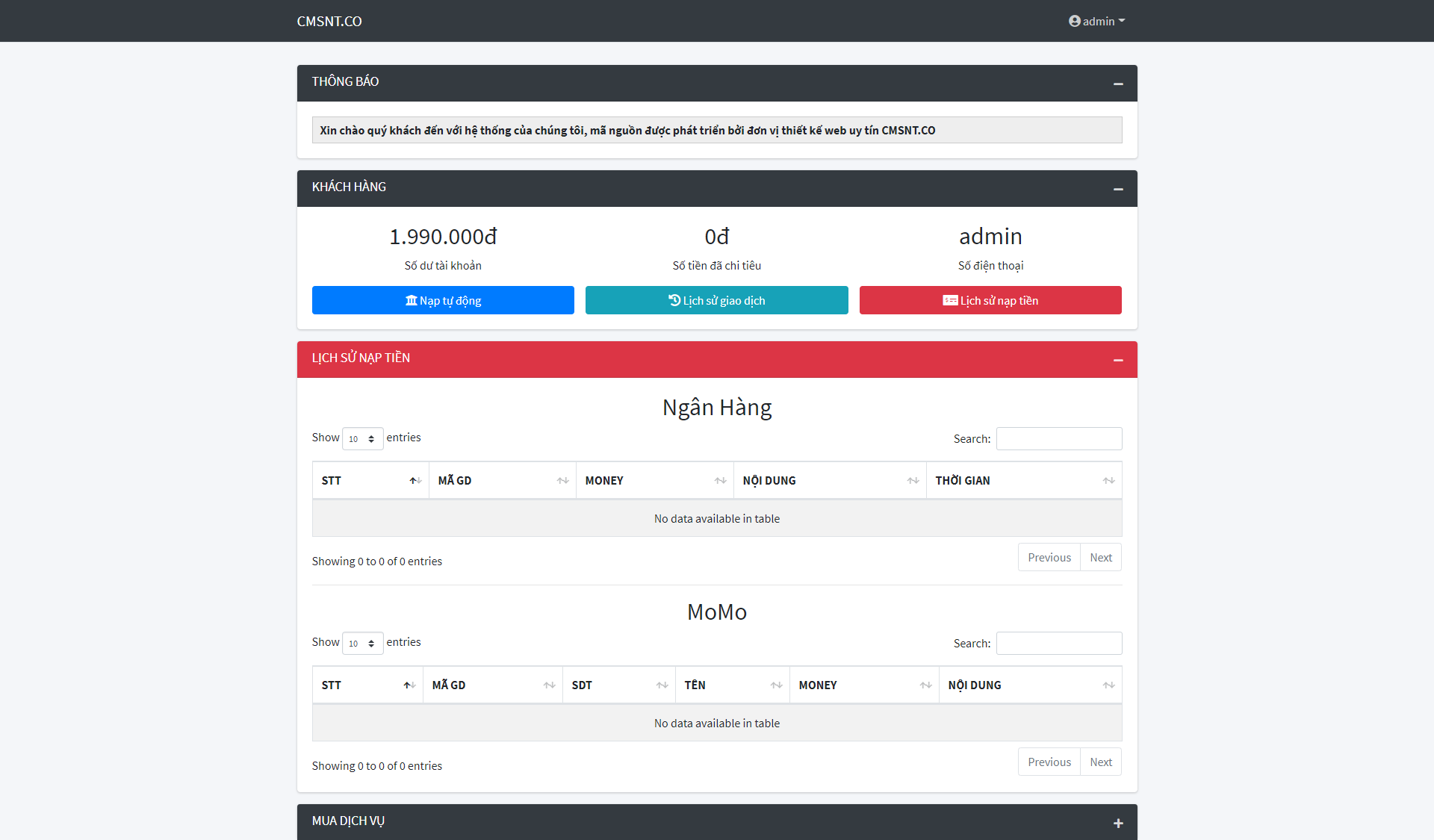
Task: Open Lịch sử giao dịch
Action: tap(716, 300)
